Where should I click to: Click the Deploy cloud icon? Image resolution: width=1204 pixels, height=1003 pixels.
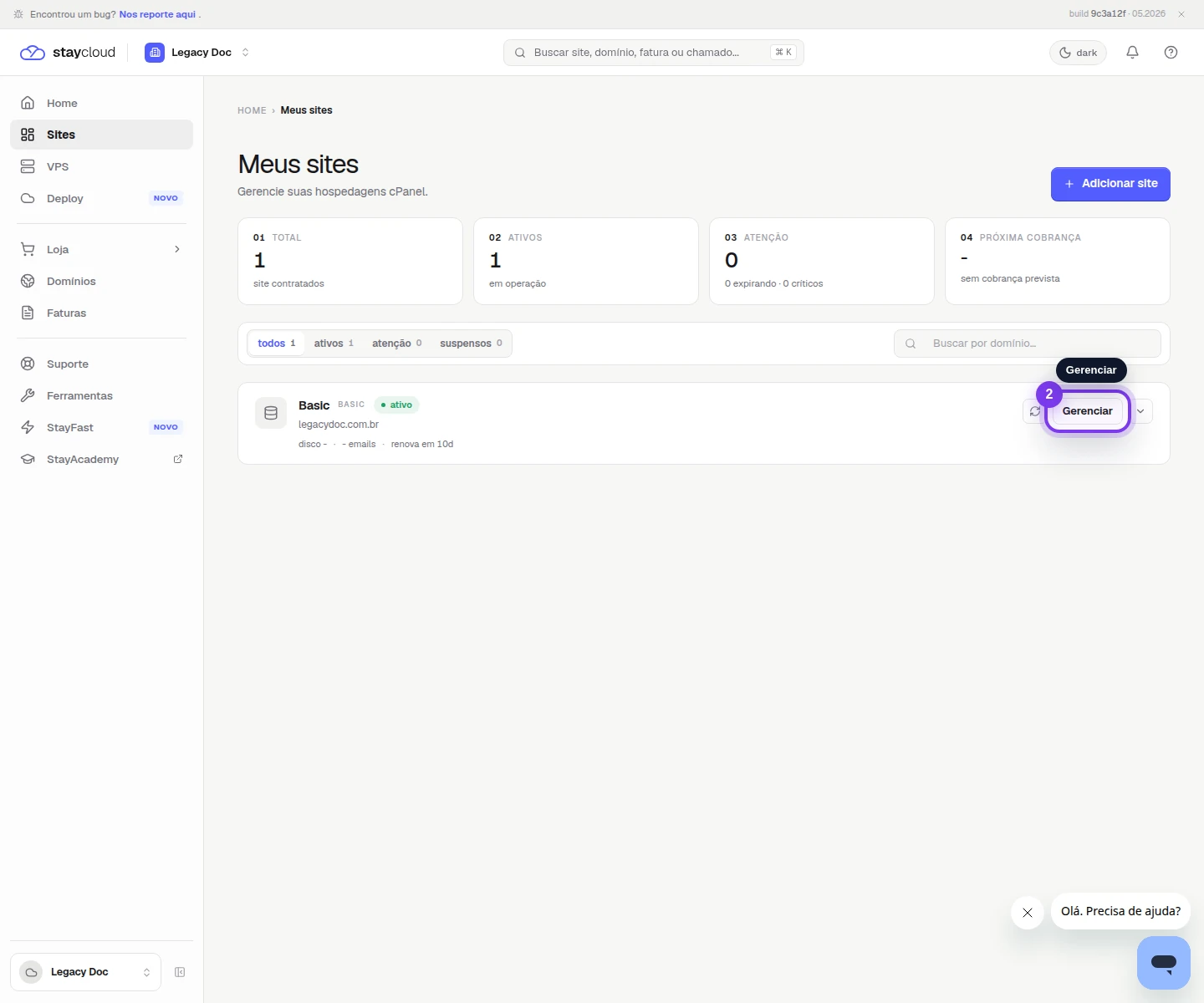[x=28, y=198]
